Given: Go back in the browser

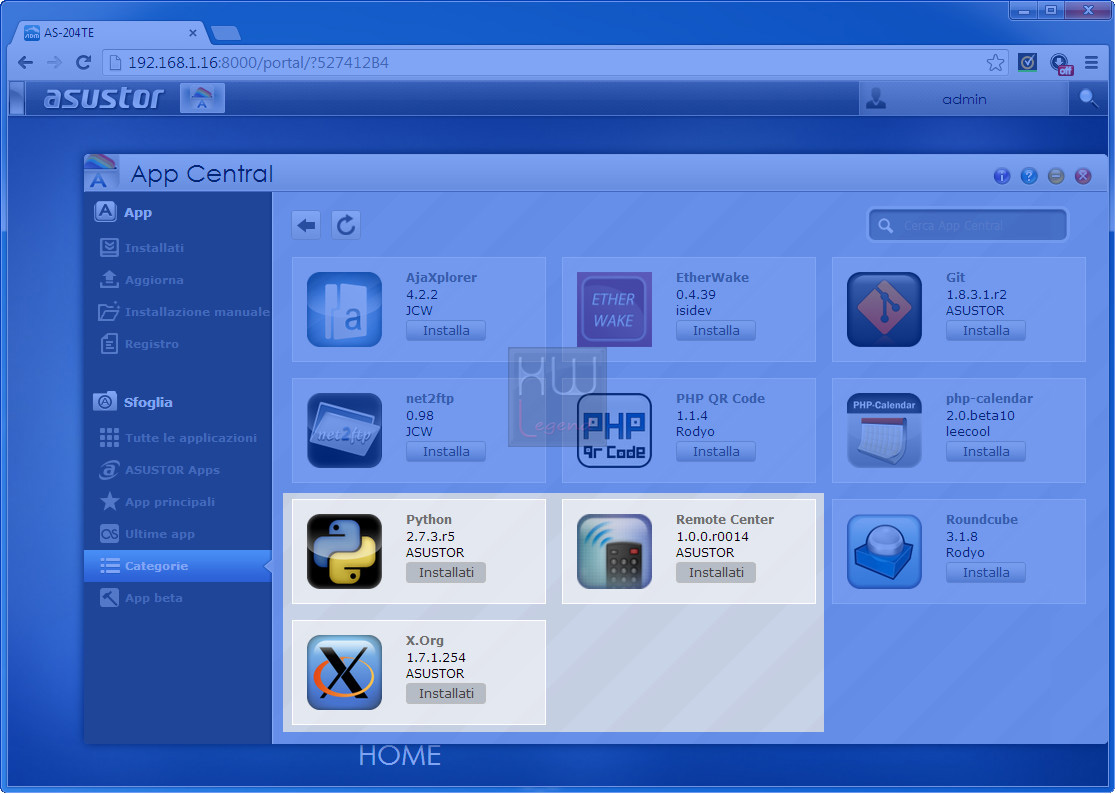Looking at the screenshot, I should coord(26,63).
